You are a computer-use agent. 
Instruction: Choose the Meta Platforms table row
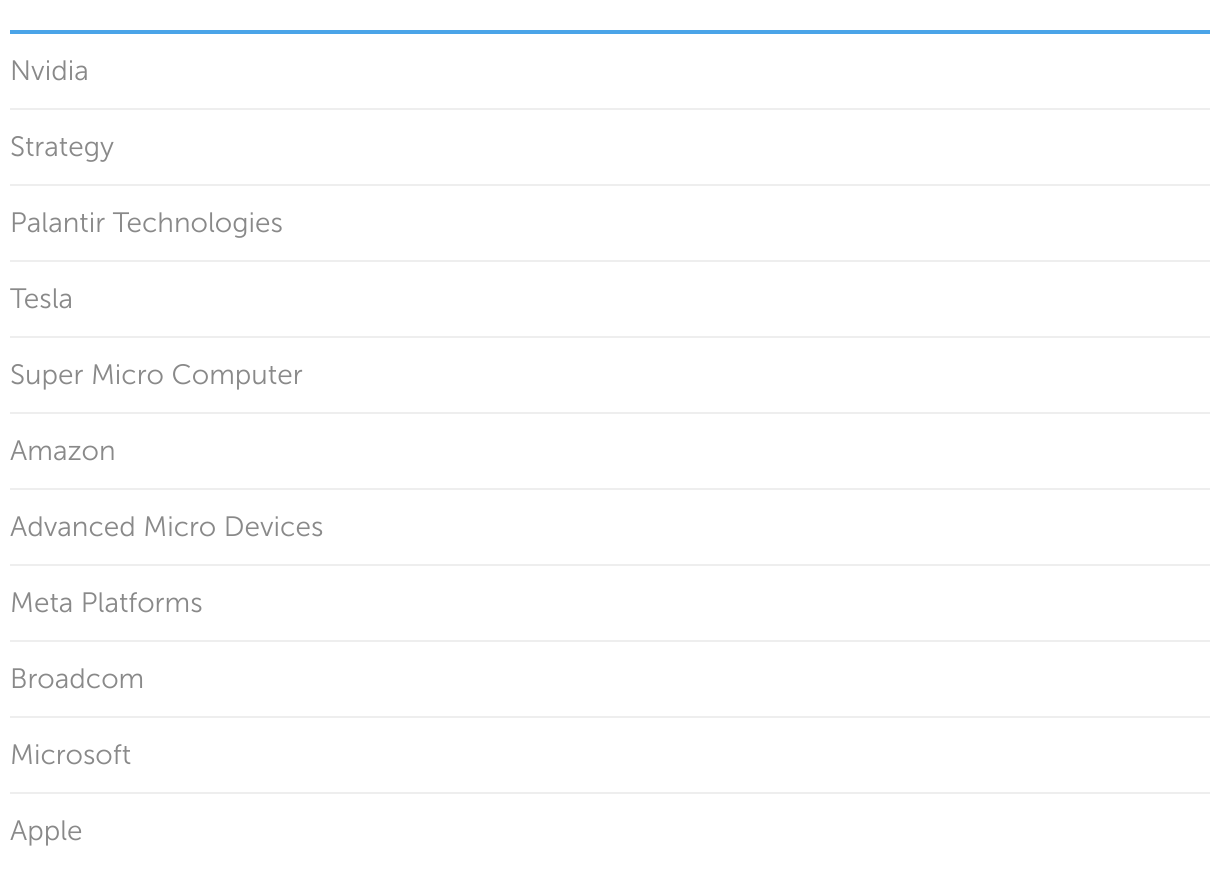(x=610, y=603)
